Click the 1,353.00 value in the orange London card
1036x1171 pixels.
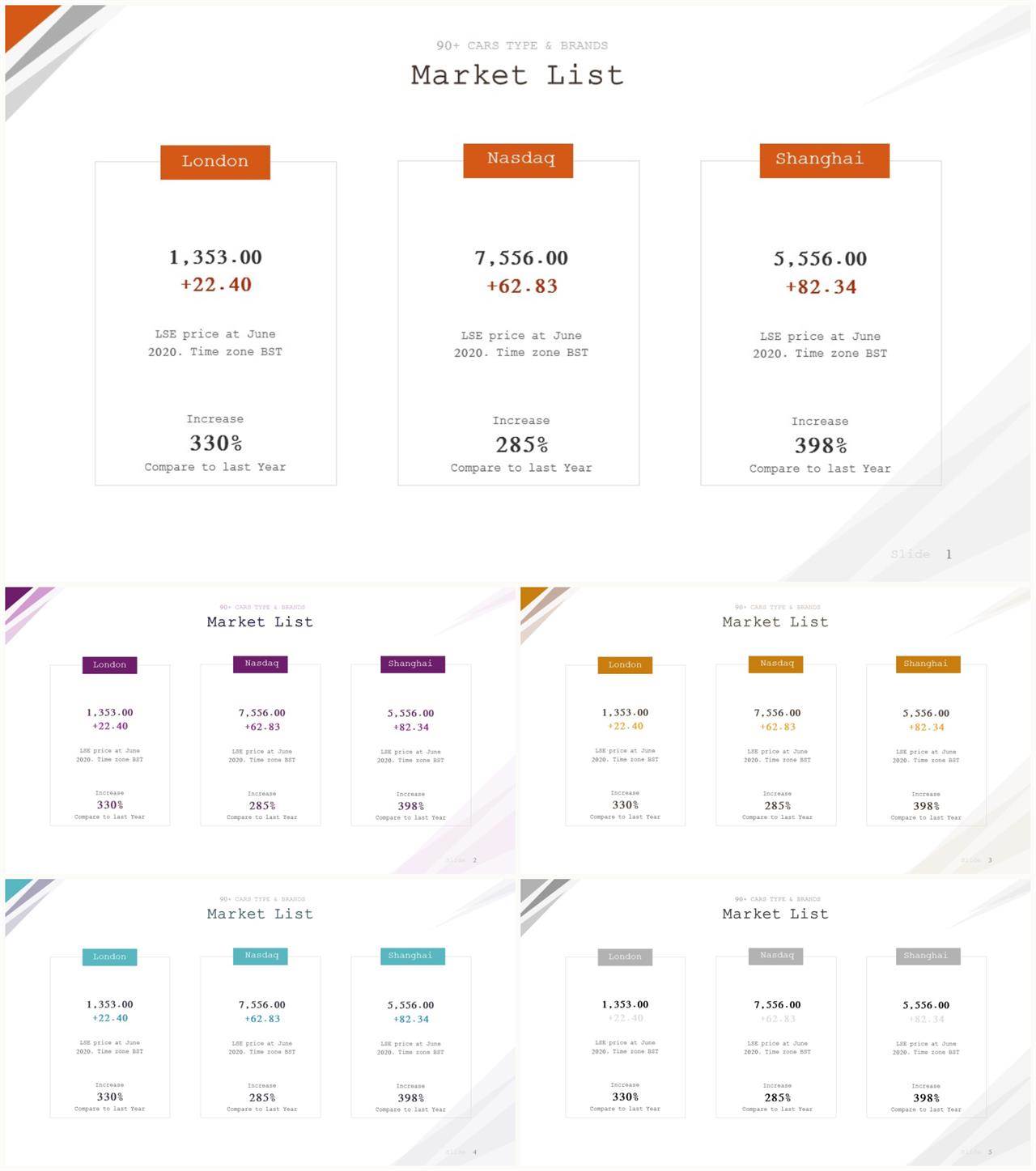tap(215, 257)
